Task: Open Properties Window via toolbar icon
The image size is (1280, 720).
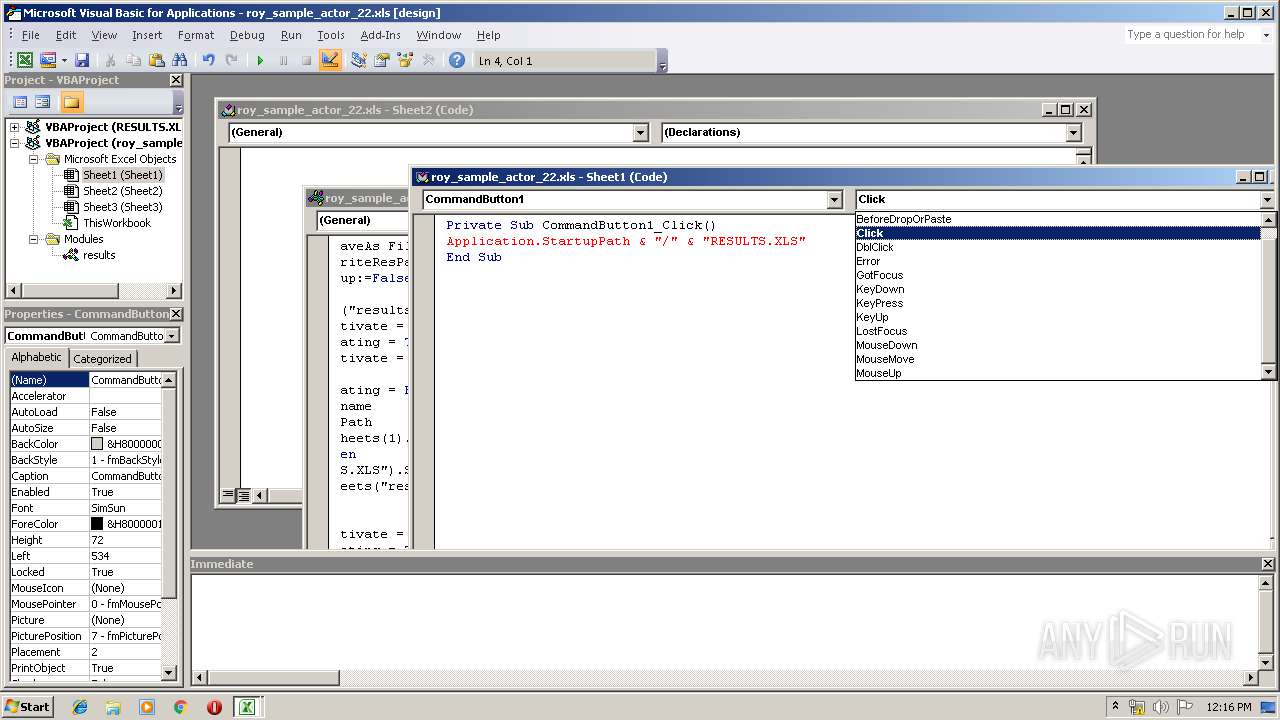Action: coord(381,61)
